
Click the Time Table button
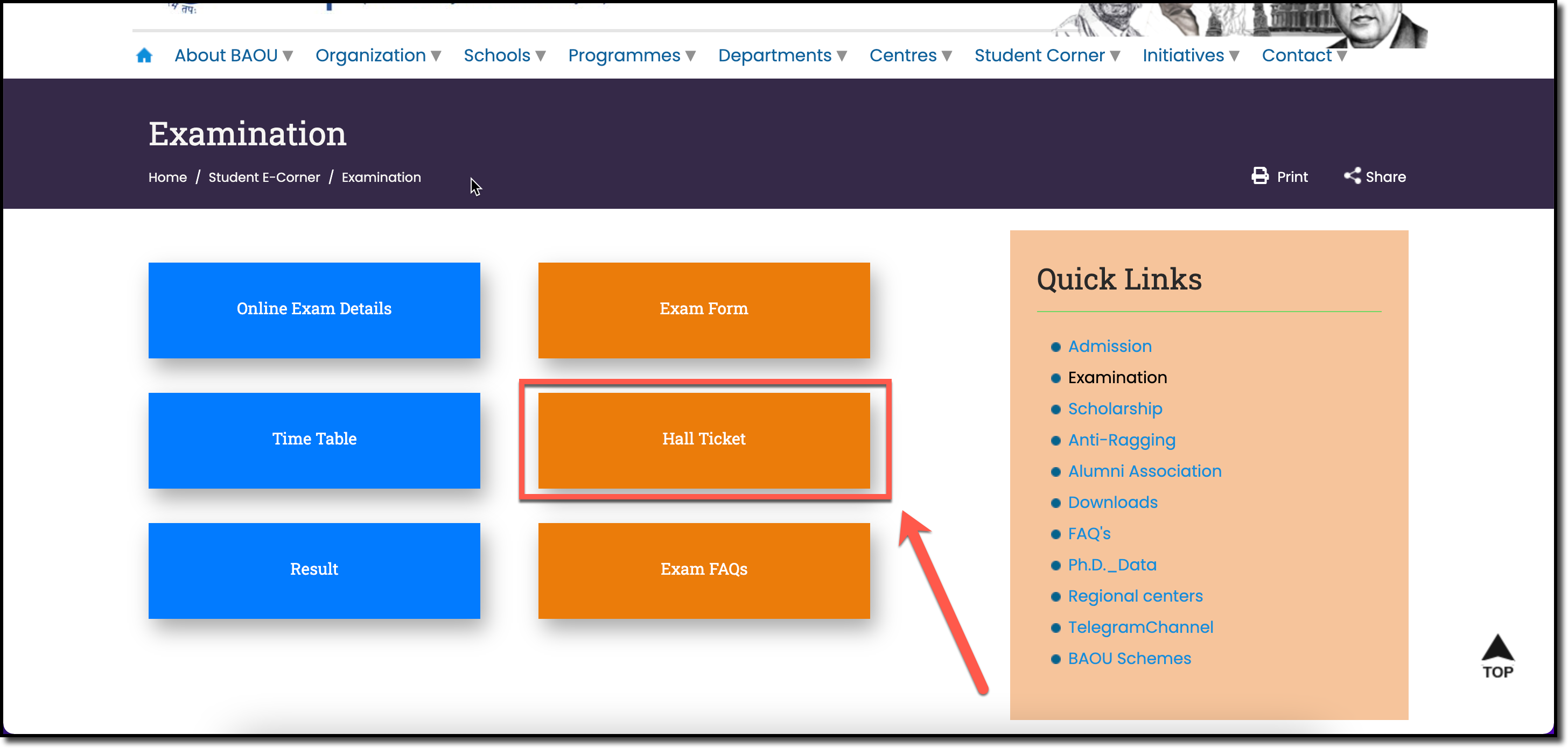tap(314, 438)
